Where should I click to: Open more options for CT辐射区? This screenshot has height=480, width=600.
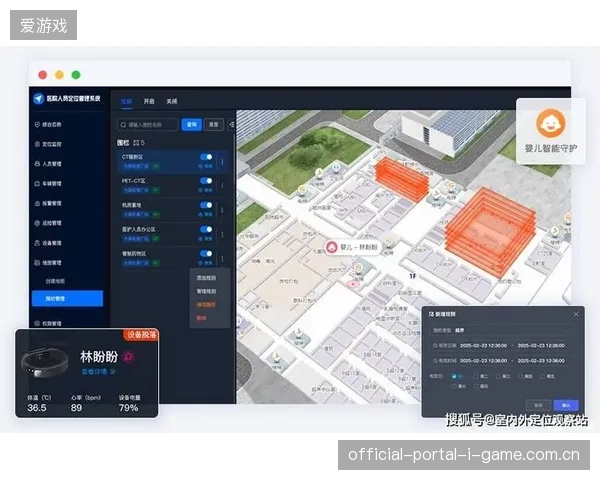click(x=222, y=162)
